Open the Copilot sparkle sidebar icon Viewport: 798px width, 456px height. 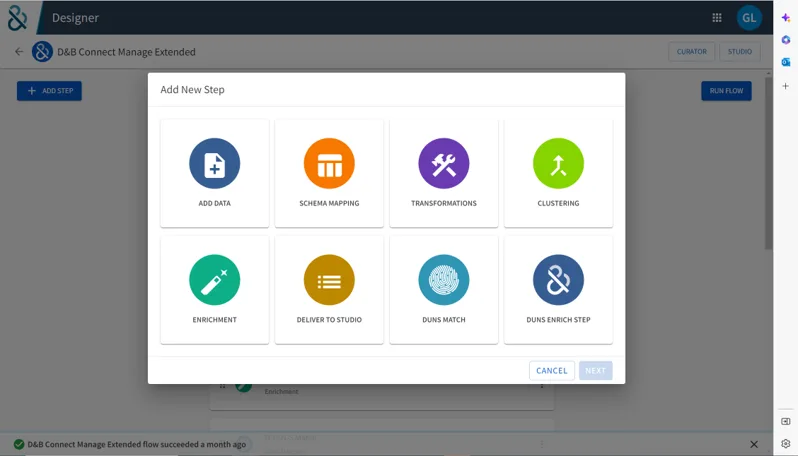(786, 17)
